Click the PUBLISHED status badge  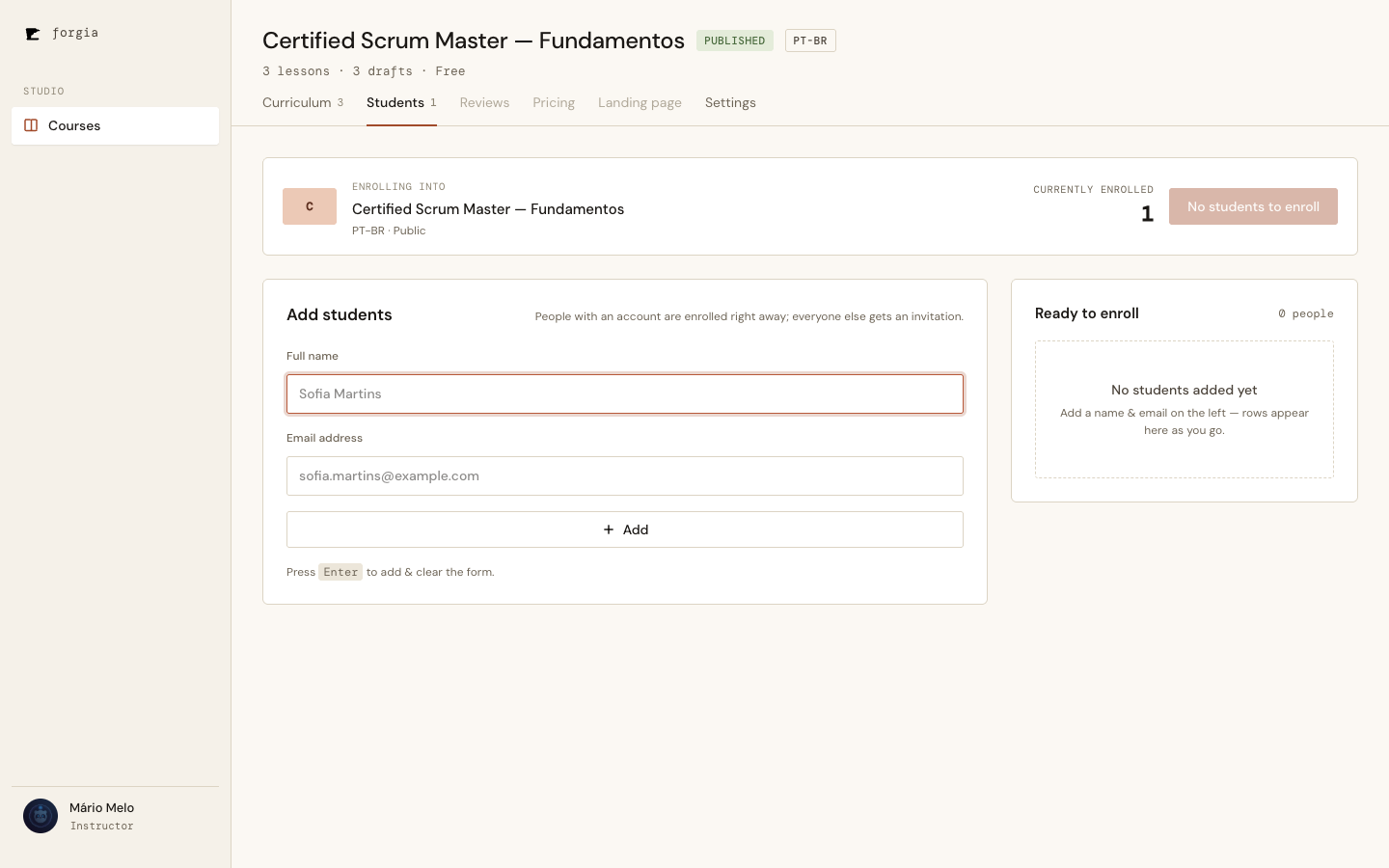[x=734, y=41]
